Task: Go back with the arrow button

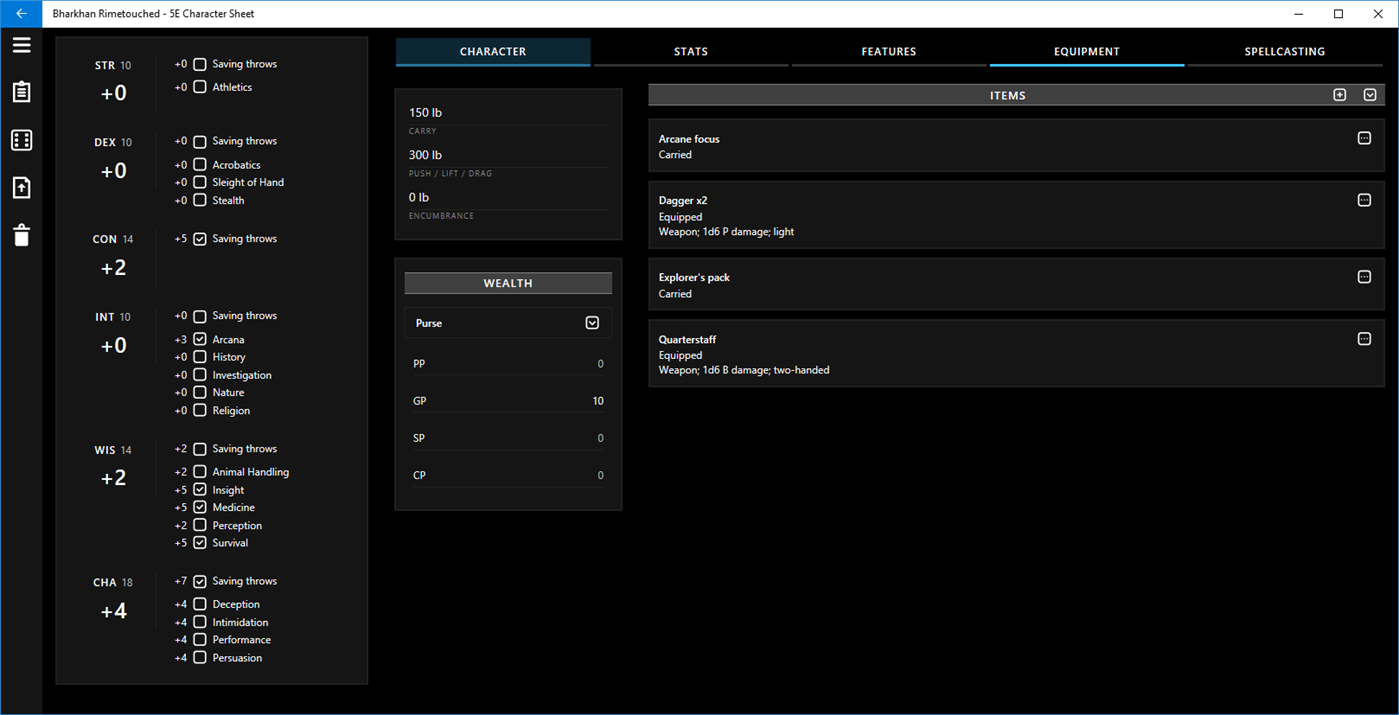Action: 21,14
